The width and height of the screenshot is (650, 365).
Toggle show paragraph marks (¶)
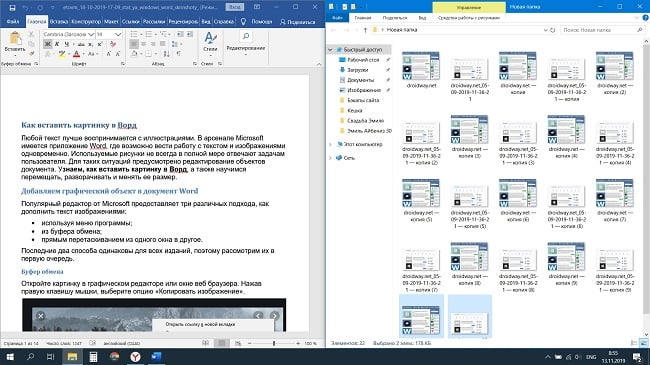click(x=179, y=54)
